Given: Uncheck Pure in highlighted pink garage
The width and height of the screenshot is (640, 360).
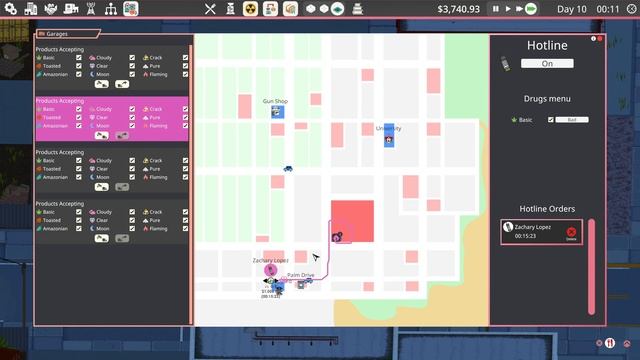Looking at the screenshot, I should [x=185, y=117].
